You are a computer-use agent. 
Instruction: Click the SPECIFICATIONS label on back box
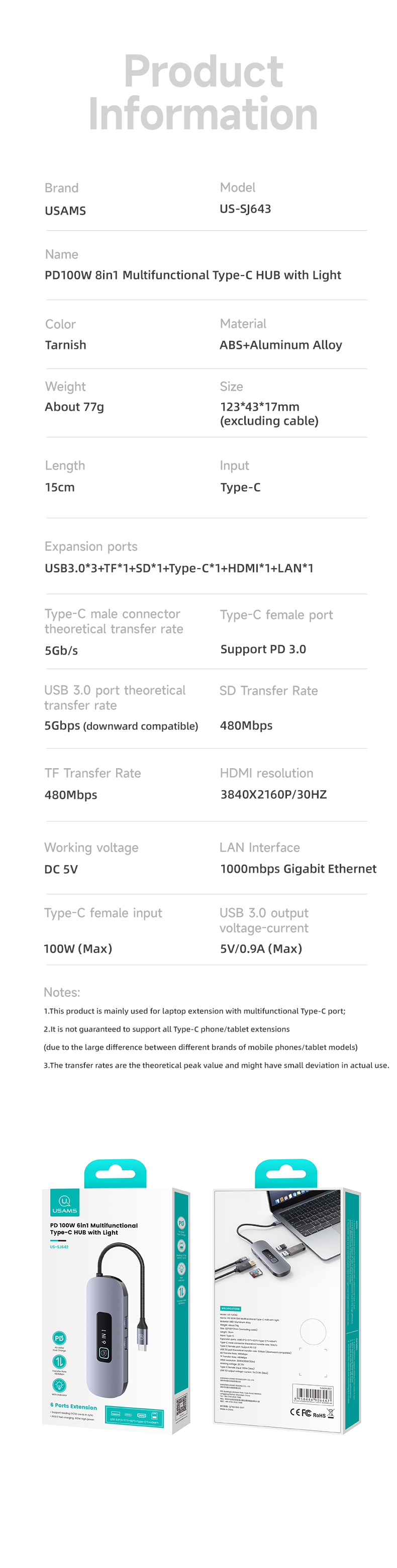point(231,1309)
